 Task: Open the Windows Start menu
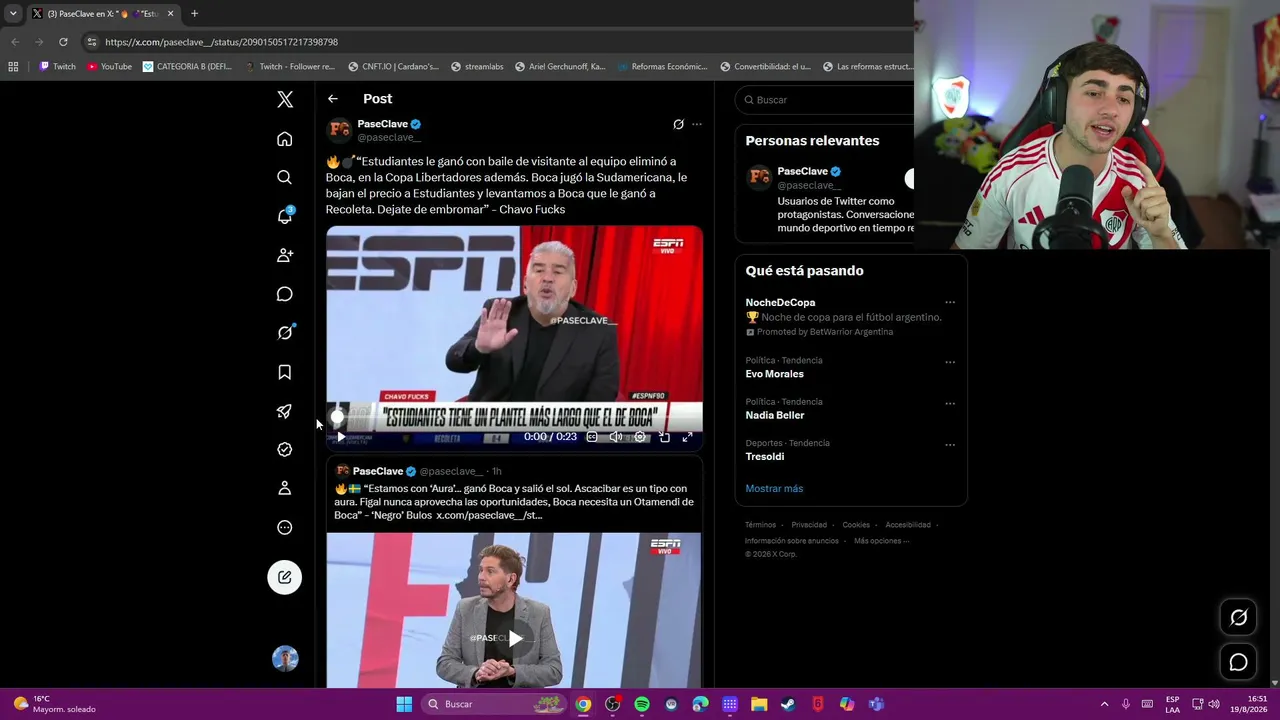404,704
